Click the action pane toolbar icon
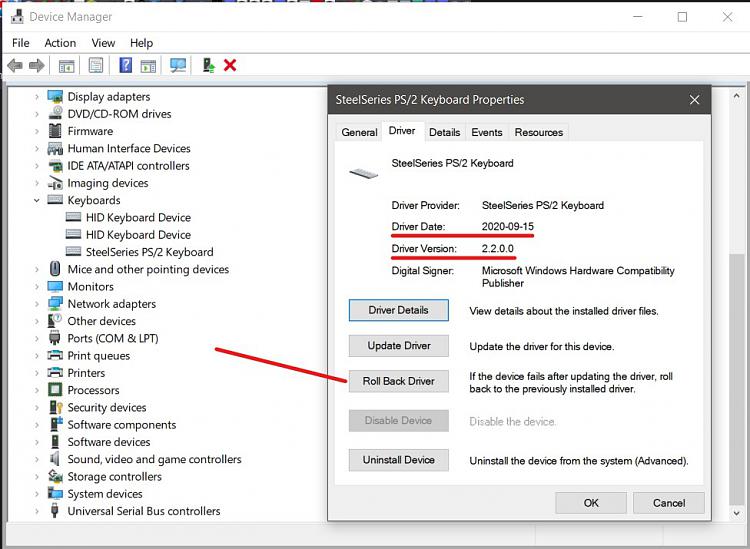Viewport: 750px width, 549px height. click(148, 66)
